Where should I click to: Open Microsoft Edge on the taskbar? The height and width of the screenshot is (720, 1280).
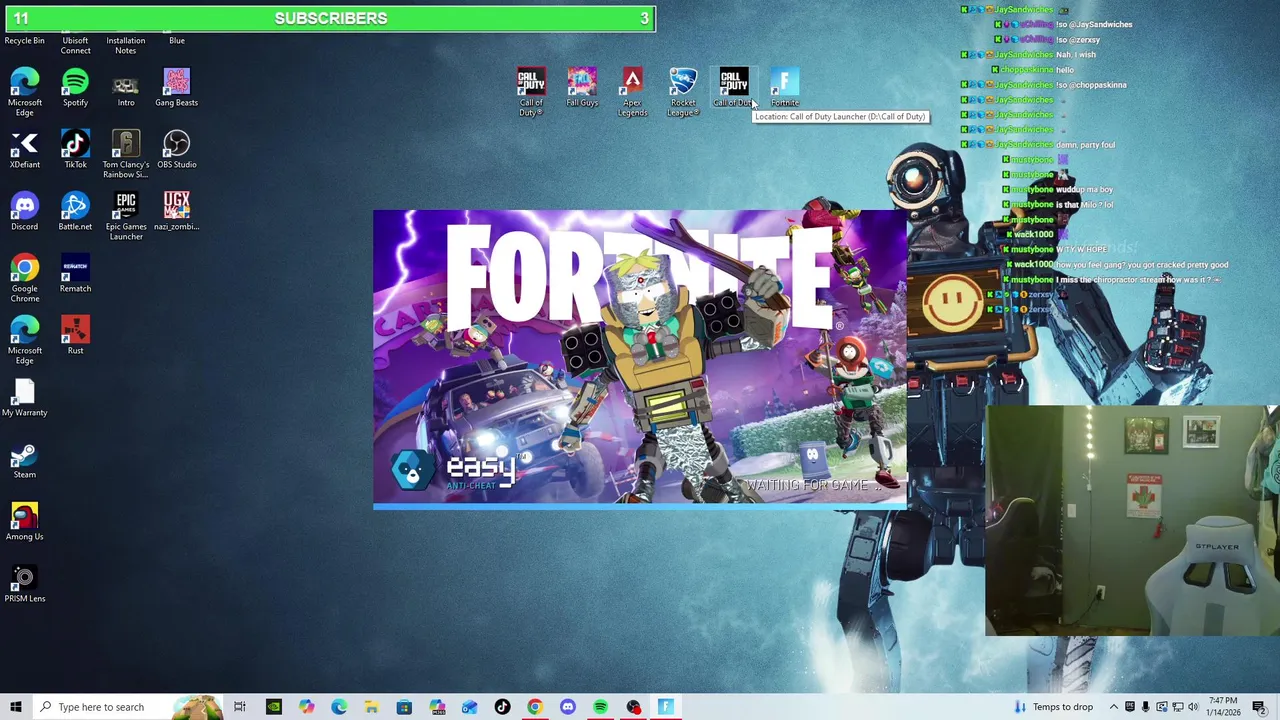coord(339,707)
